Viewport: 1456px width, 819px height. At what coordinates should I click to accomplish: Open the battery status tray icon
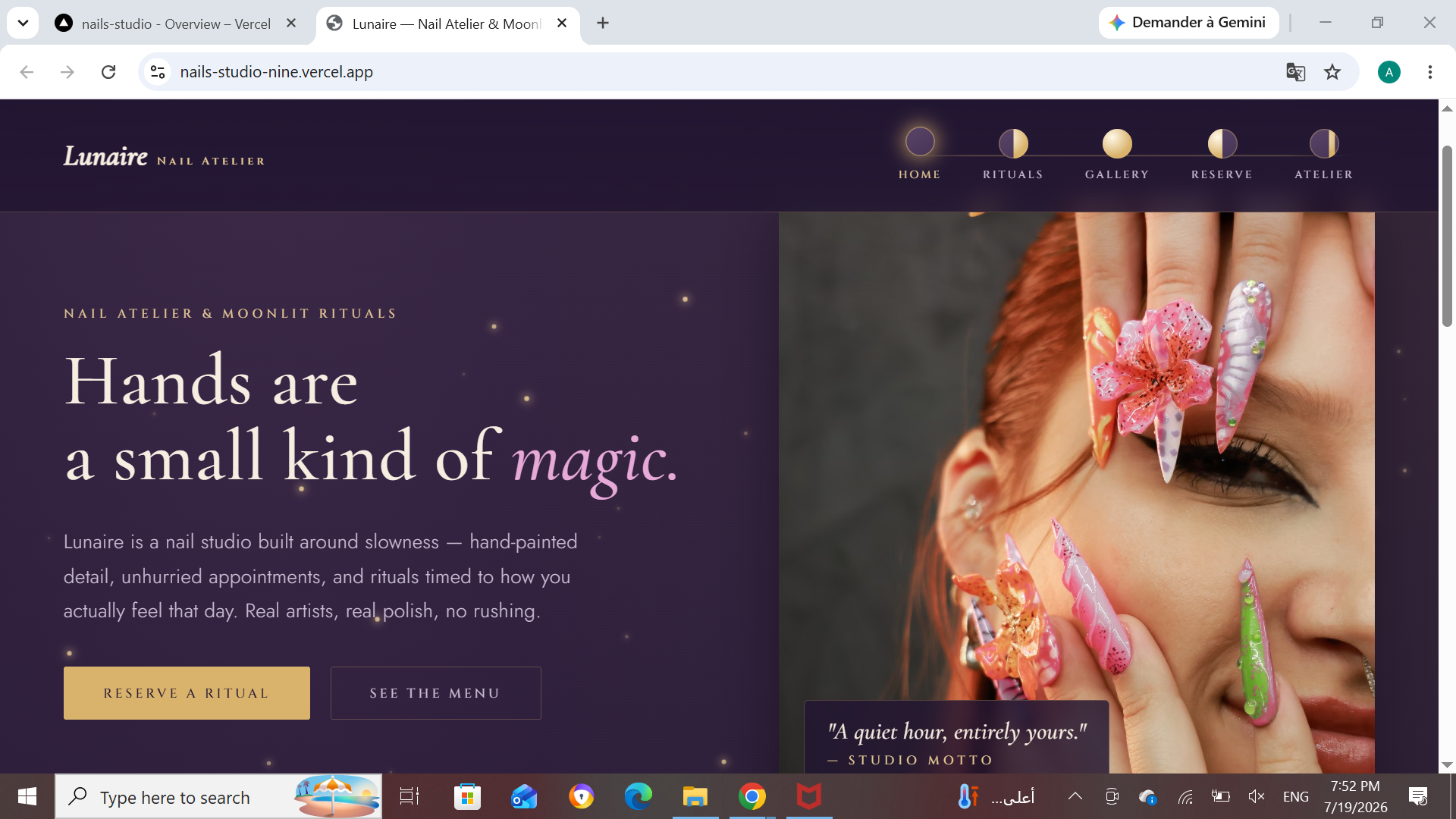click(1220, 796)
